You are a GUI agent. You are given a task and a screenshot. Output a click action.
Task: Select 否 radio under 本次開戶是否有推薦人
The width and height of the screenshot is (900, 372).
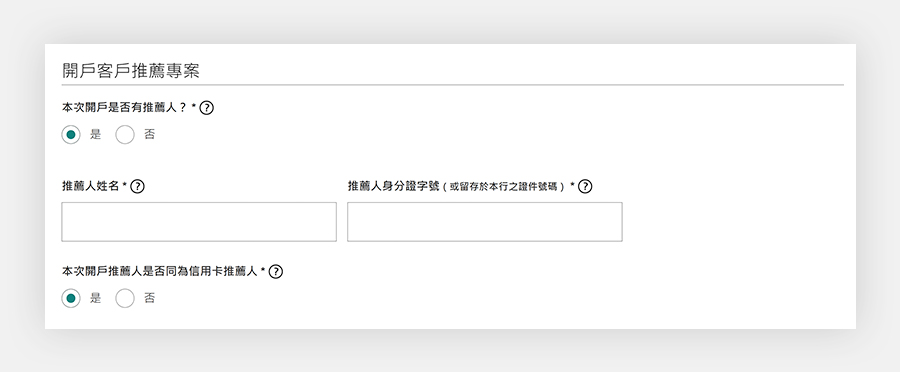125,135
